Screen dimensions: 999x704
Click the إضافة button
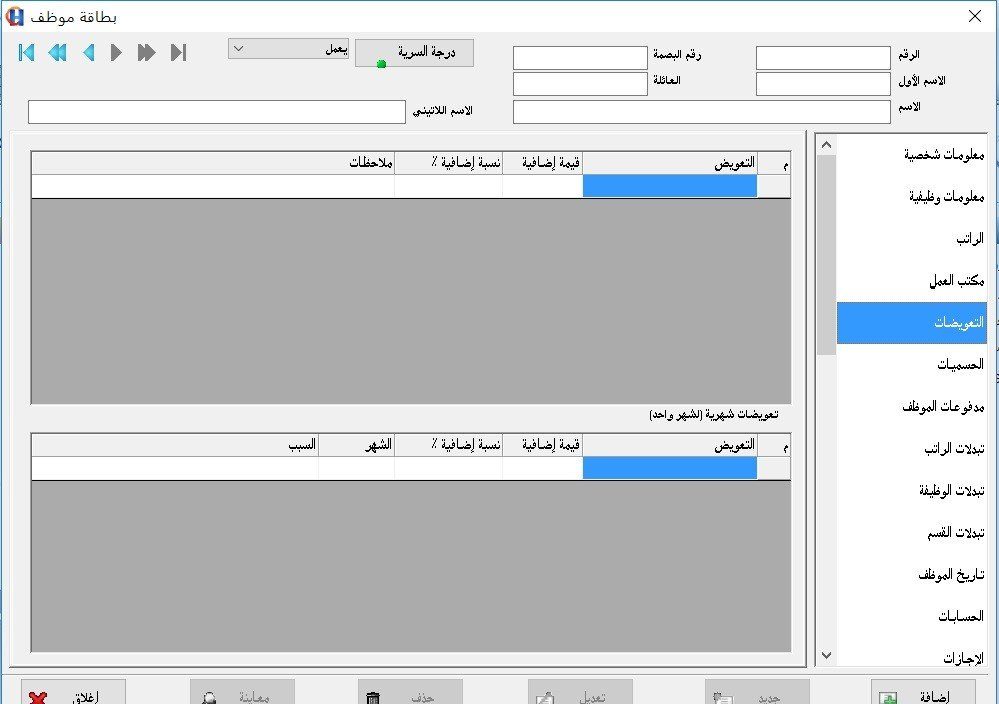click(923, 693)
